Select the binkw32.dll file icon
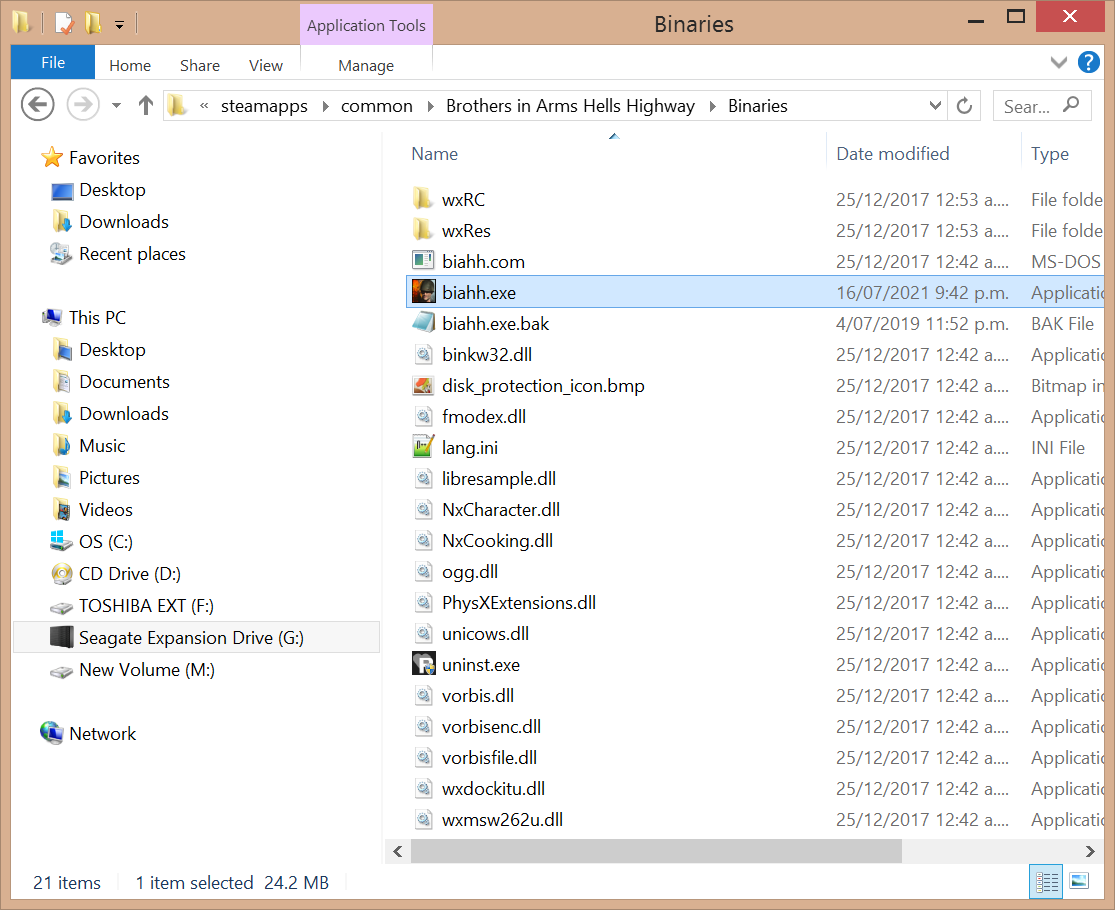 [423, 354]
